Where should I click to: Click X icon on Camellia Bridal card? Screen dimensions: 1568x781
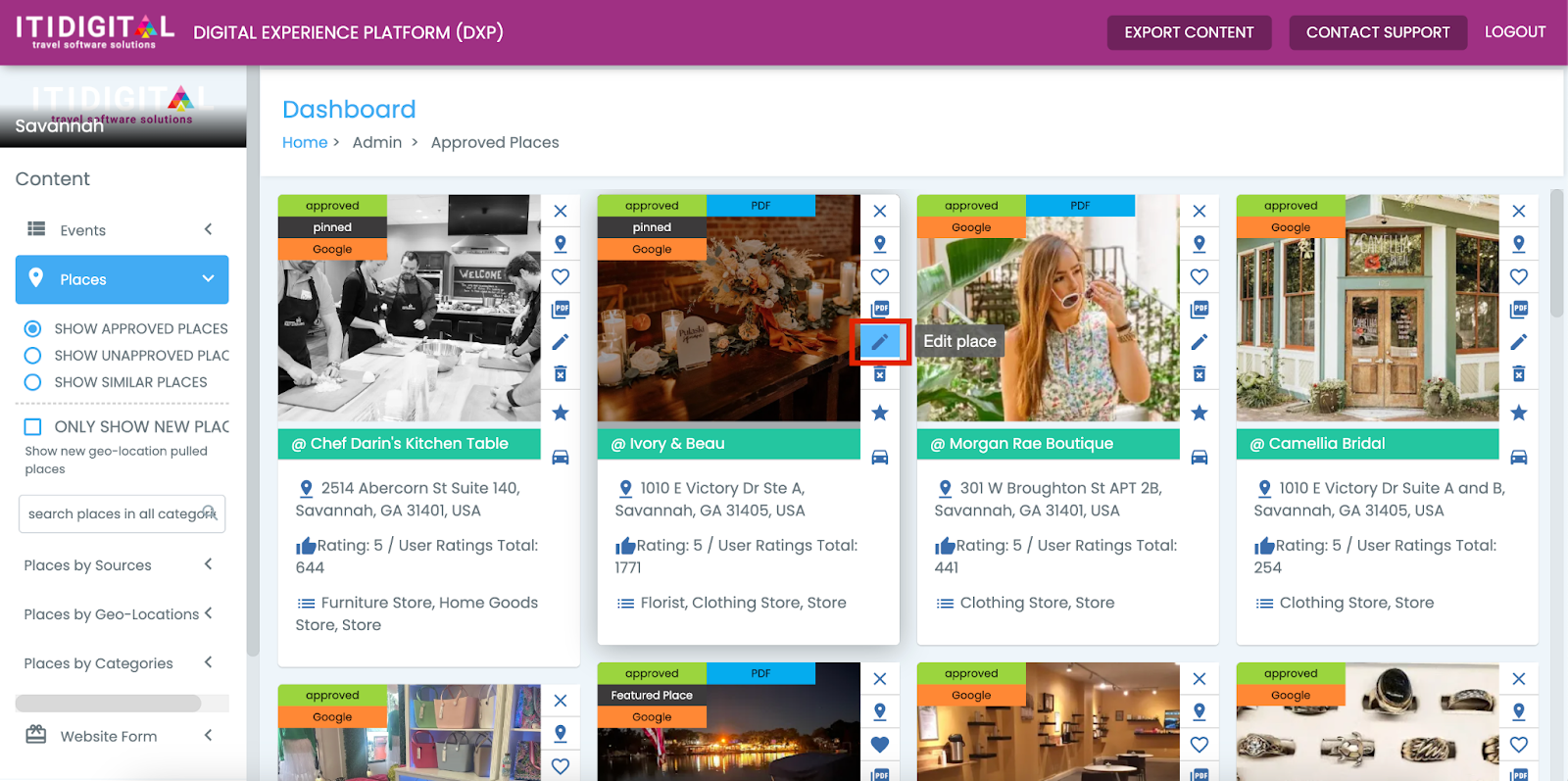click(x=1519, y=211)
